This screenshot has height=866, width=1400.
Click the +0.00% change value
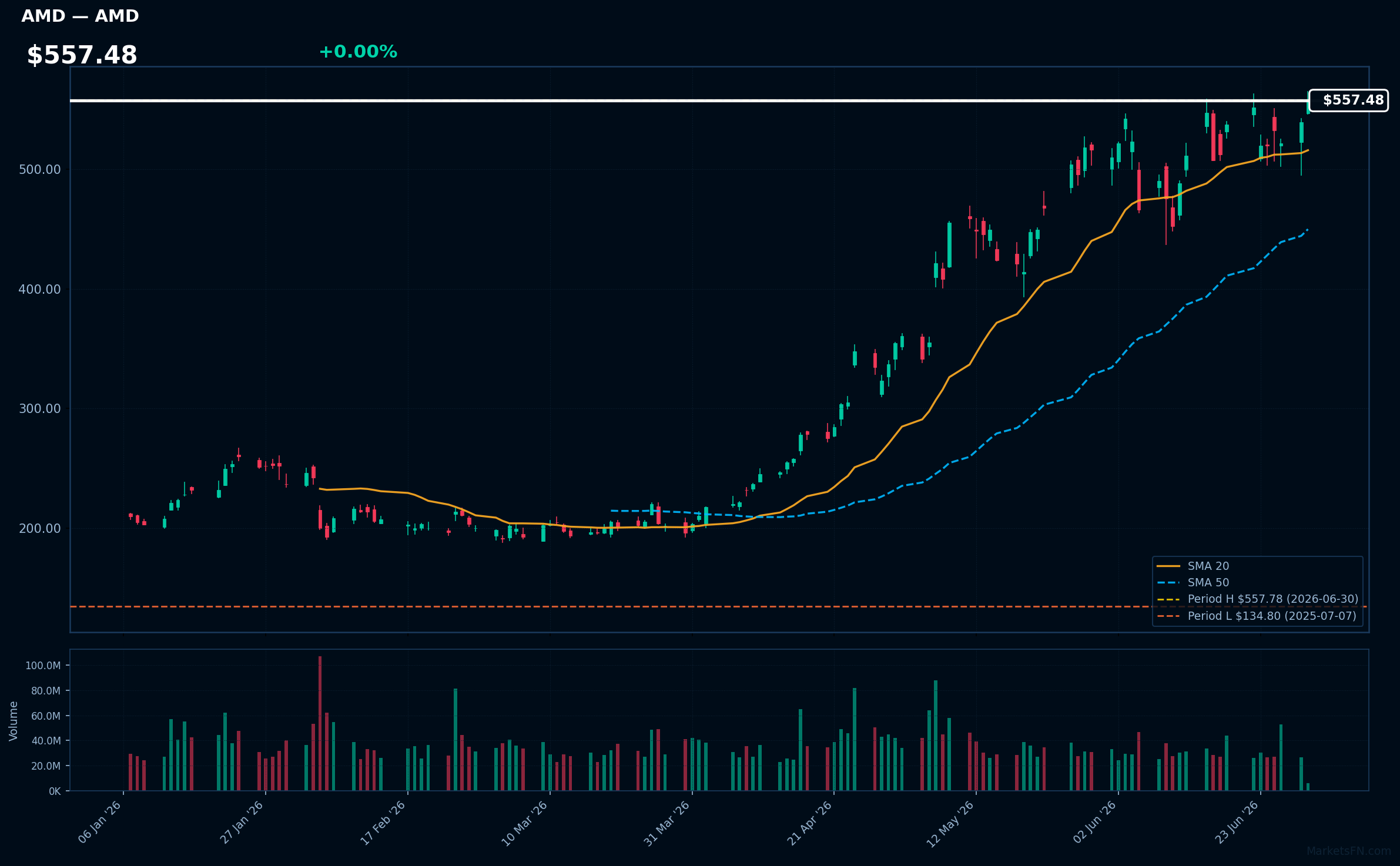358,52
